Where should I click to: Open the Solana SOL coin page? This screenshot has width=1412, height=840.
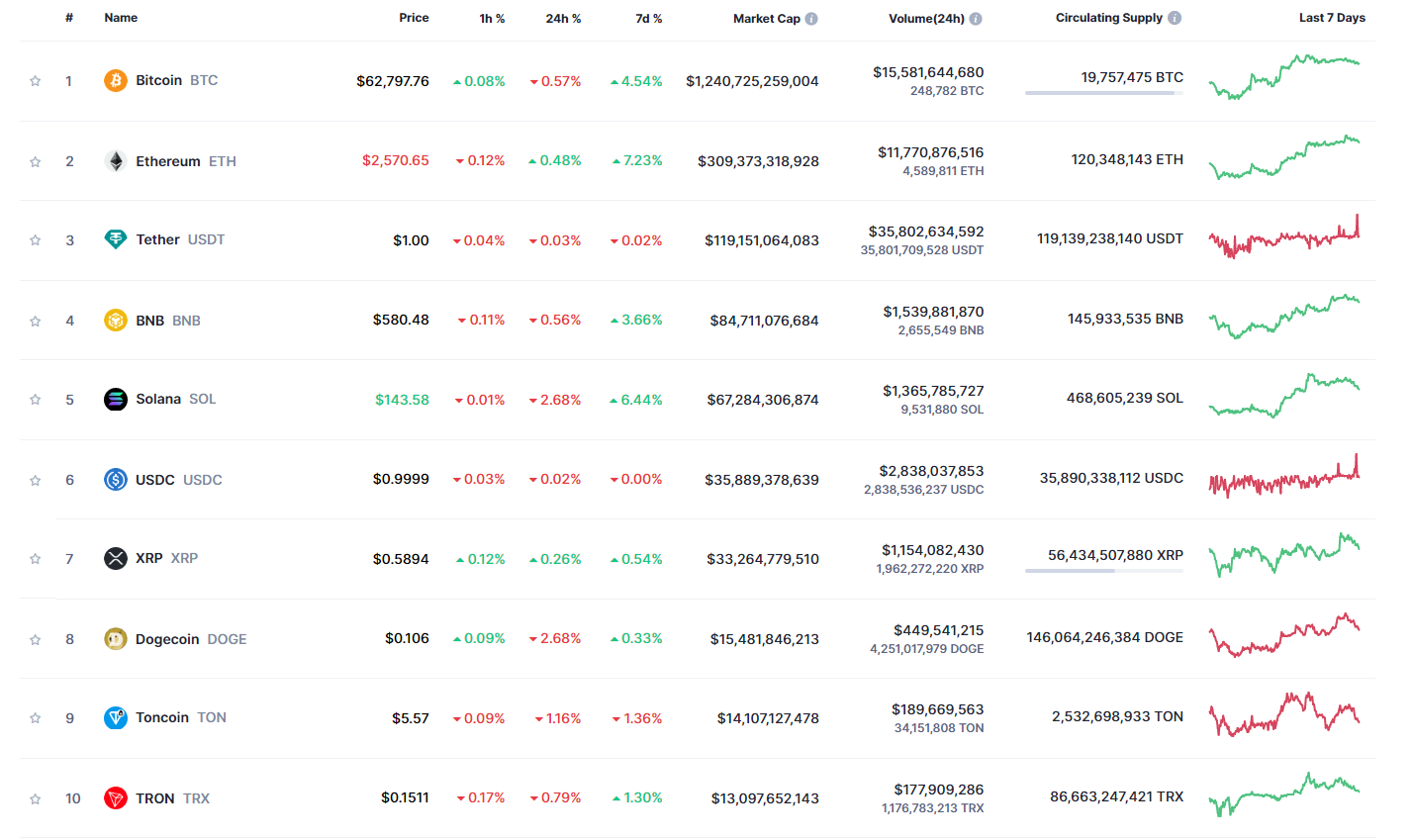tap(175, 399)
